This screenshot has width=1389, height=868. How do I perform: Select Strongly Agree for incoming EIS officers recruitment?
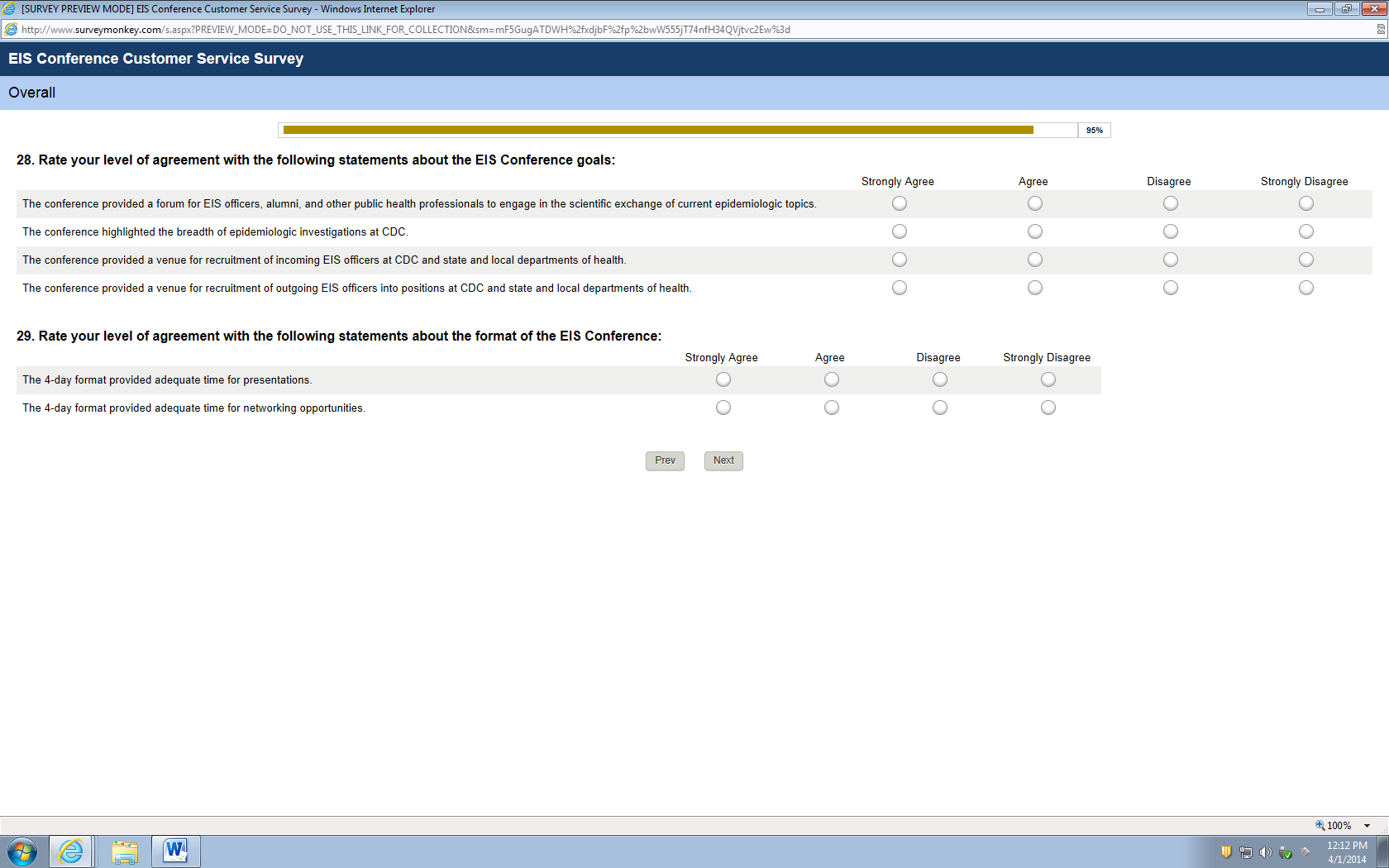(x=900, y=260)
